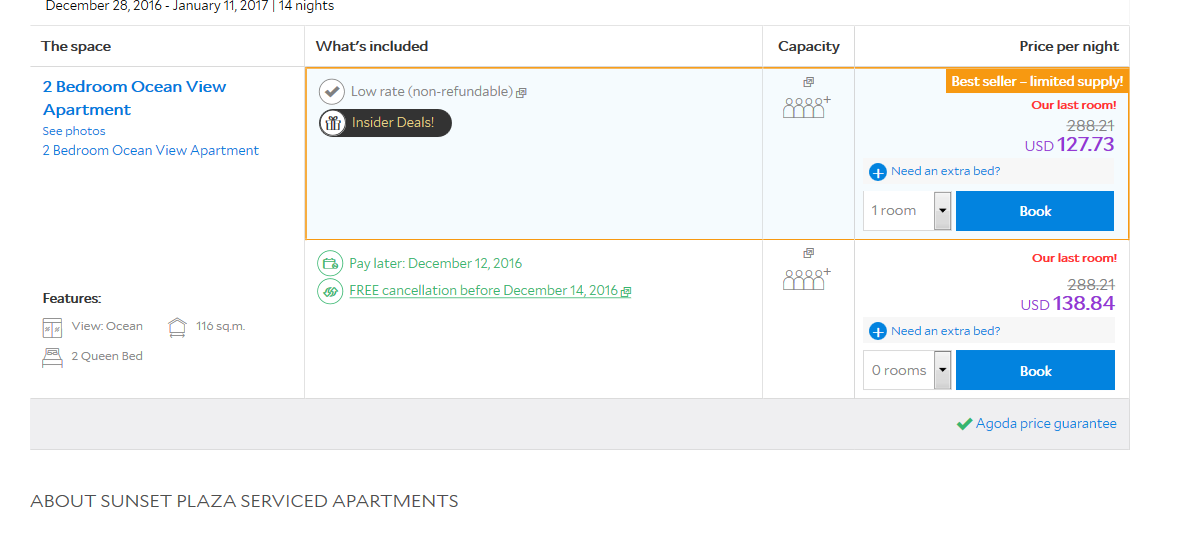
Task: Click the Insider Deals gift icon
Action: click(x=332, y=123)
